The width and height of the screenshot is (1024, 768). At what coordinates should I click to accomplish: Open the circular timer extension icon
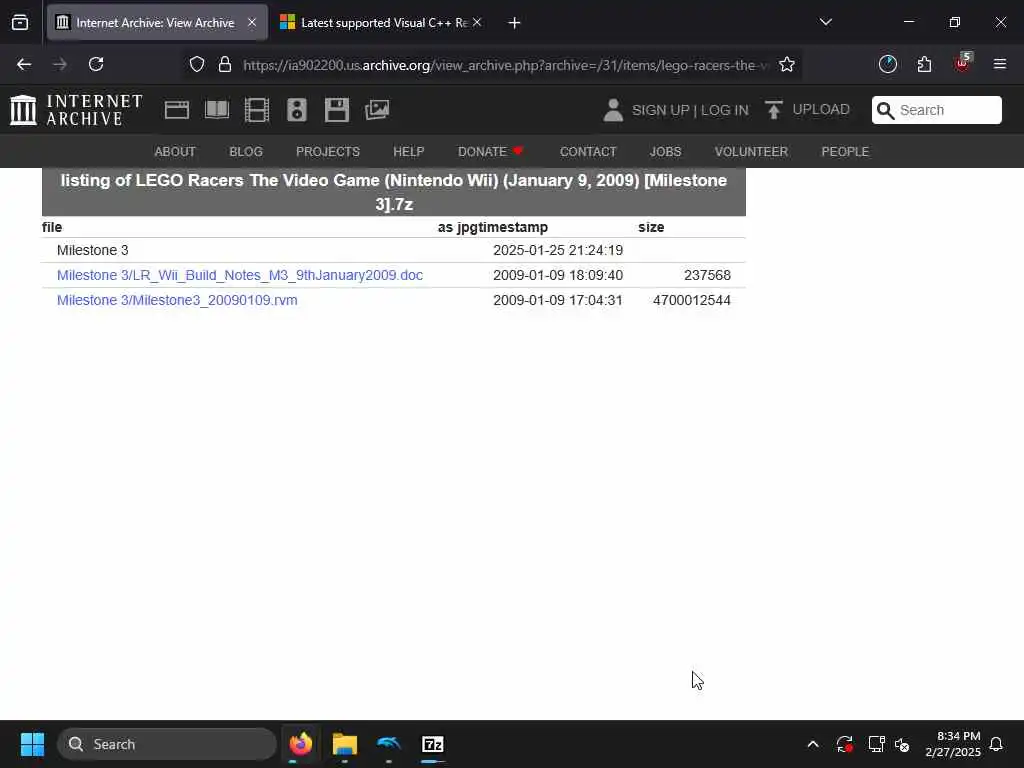point(888,64)
